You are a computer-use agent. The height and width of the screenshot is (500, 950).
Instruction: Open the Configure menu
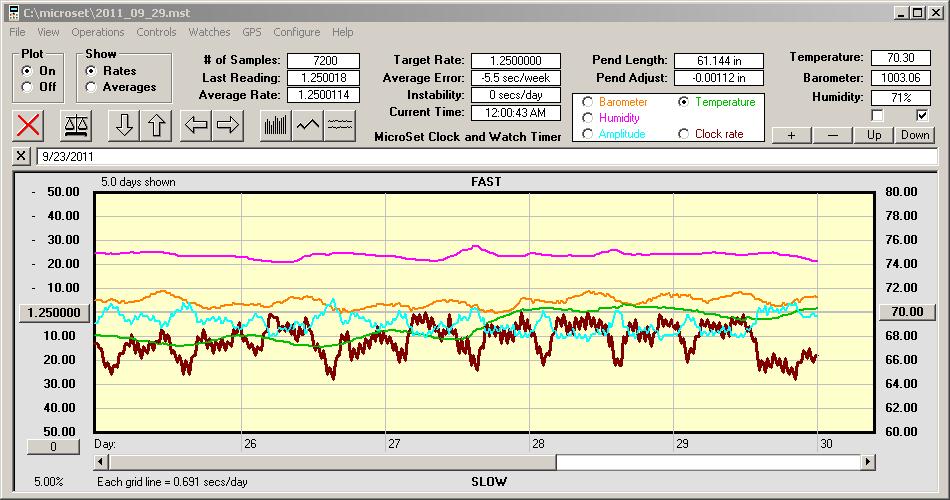297,32
